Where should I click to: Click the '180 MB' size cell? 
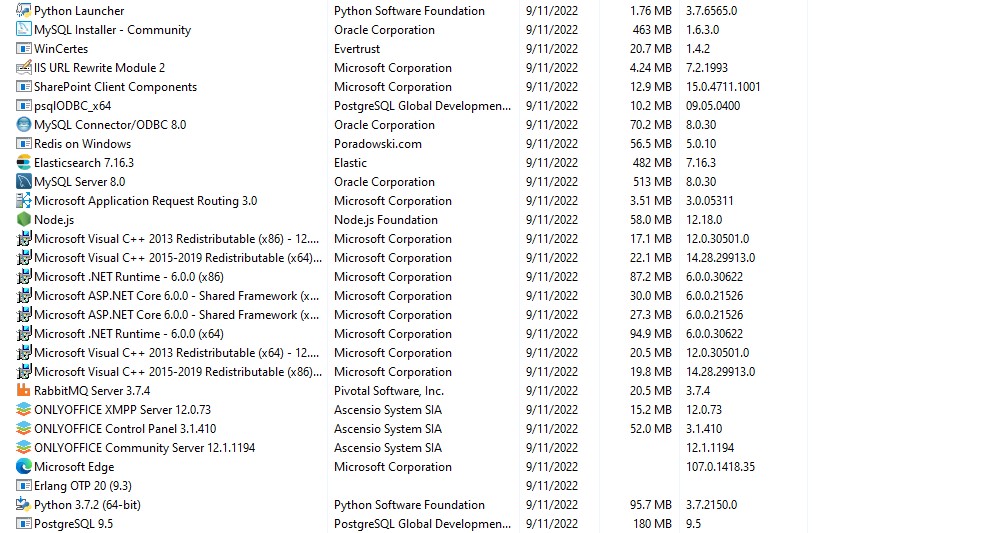tap(652, 524)
